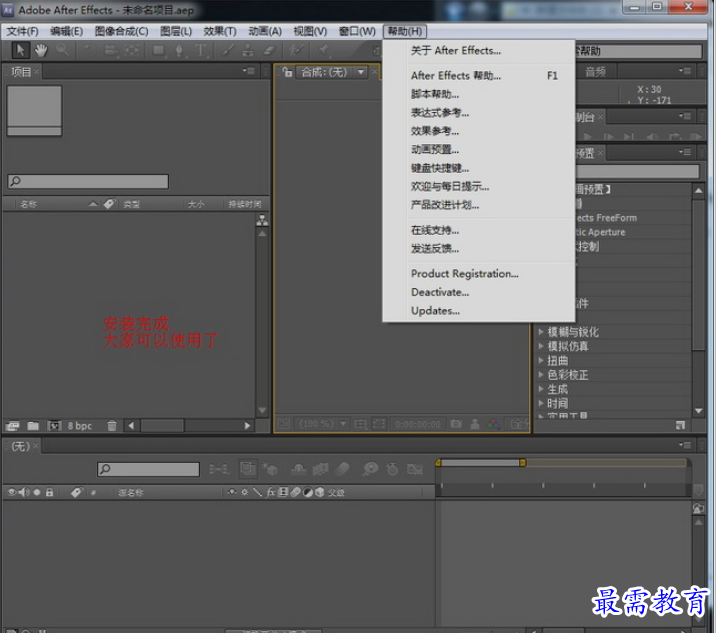Toggle the lock column header in timeline
The height and width of the screenshot is (633, 716).
click(49, 492)
